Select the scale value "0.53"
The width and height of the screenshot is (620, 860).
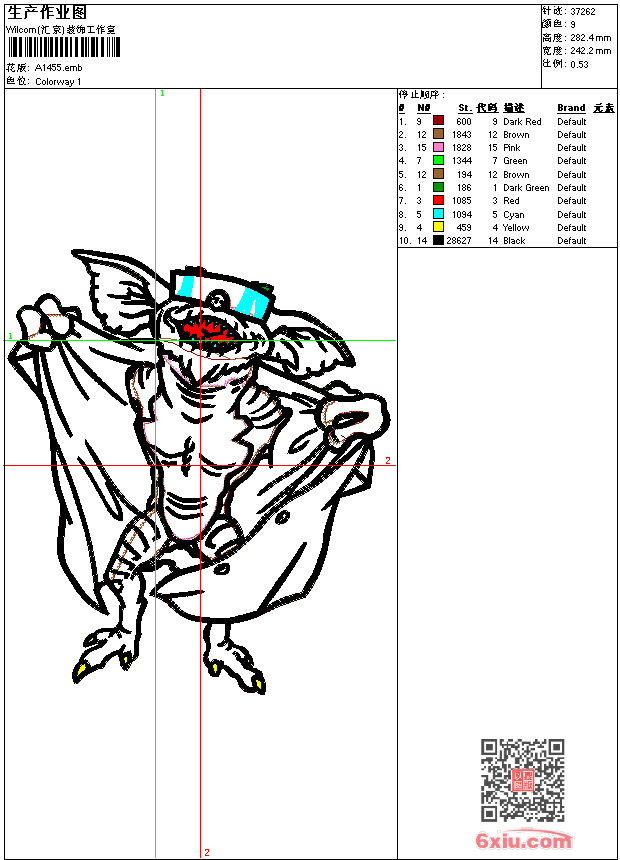[579, 65]
